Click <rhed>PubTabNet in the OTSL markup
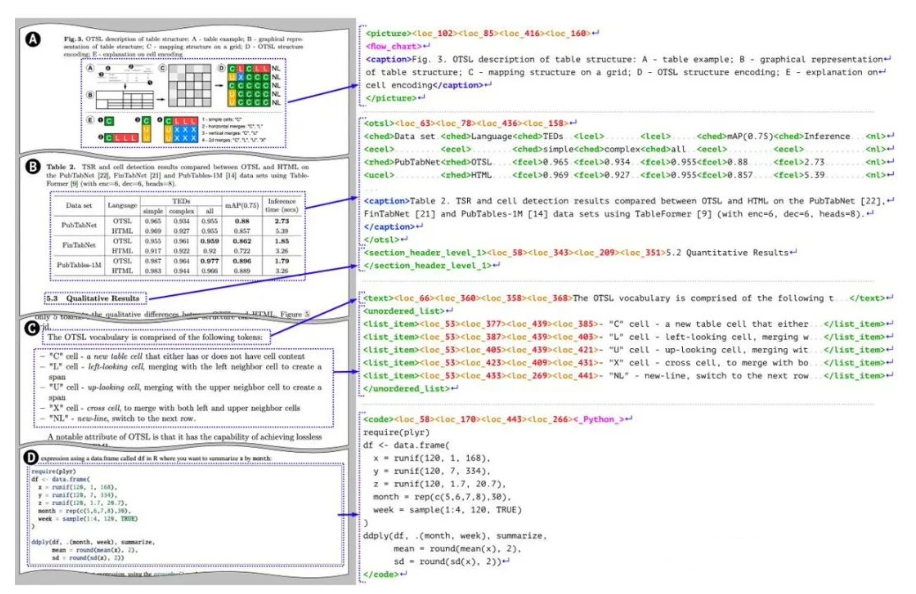Screen dimensions: 916x594 (402, 162)
